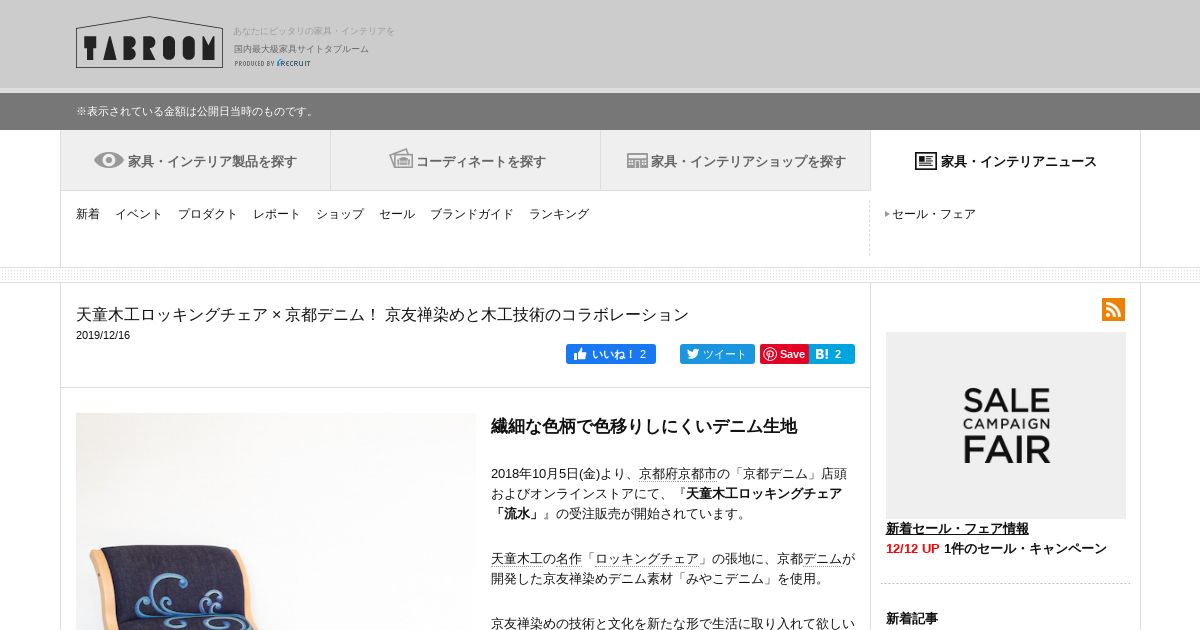1200x630 pixels.
Task: Click the rocking chair article photo
Action: tap(276, 521)
